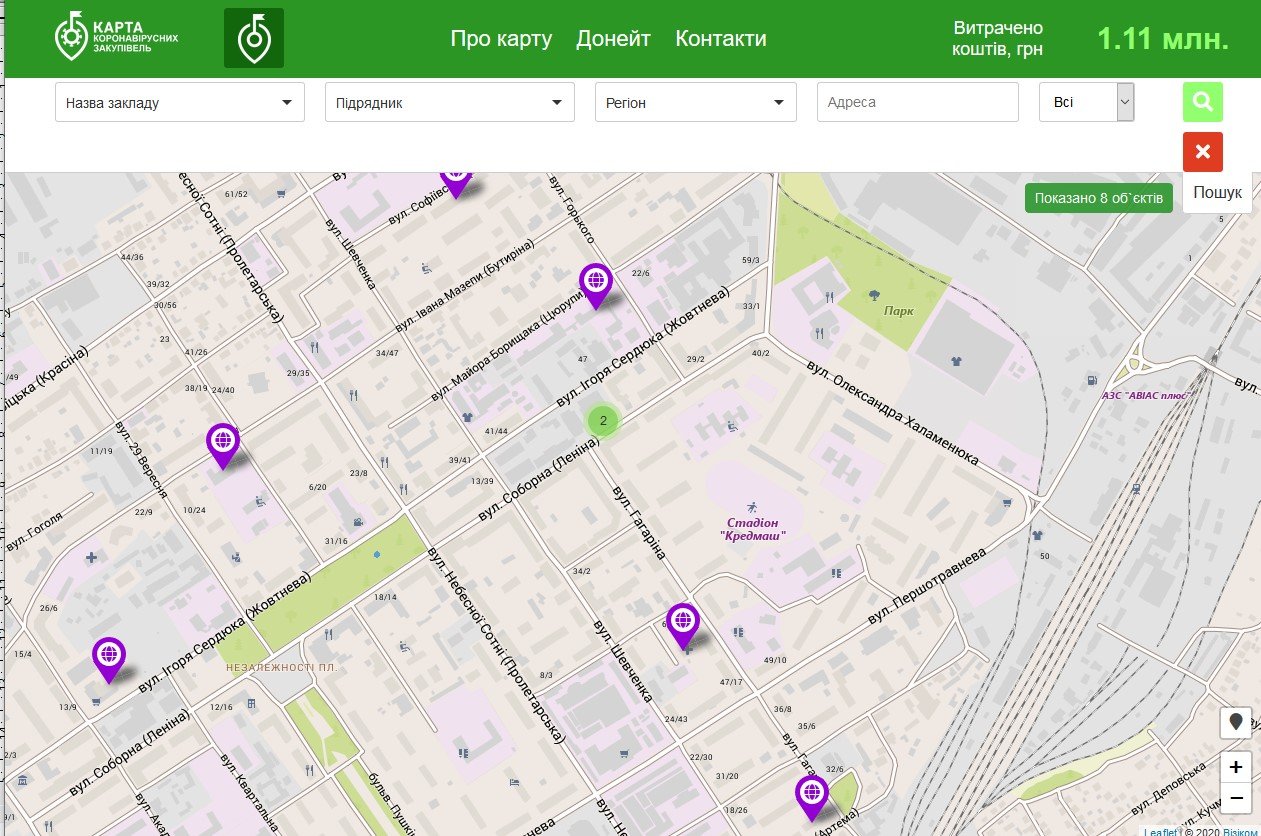Expand the Назва закладу dropdown
Image resolution: width=1261 pixels, height=836 pixels.
180,102
